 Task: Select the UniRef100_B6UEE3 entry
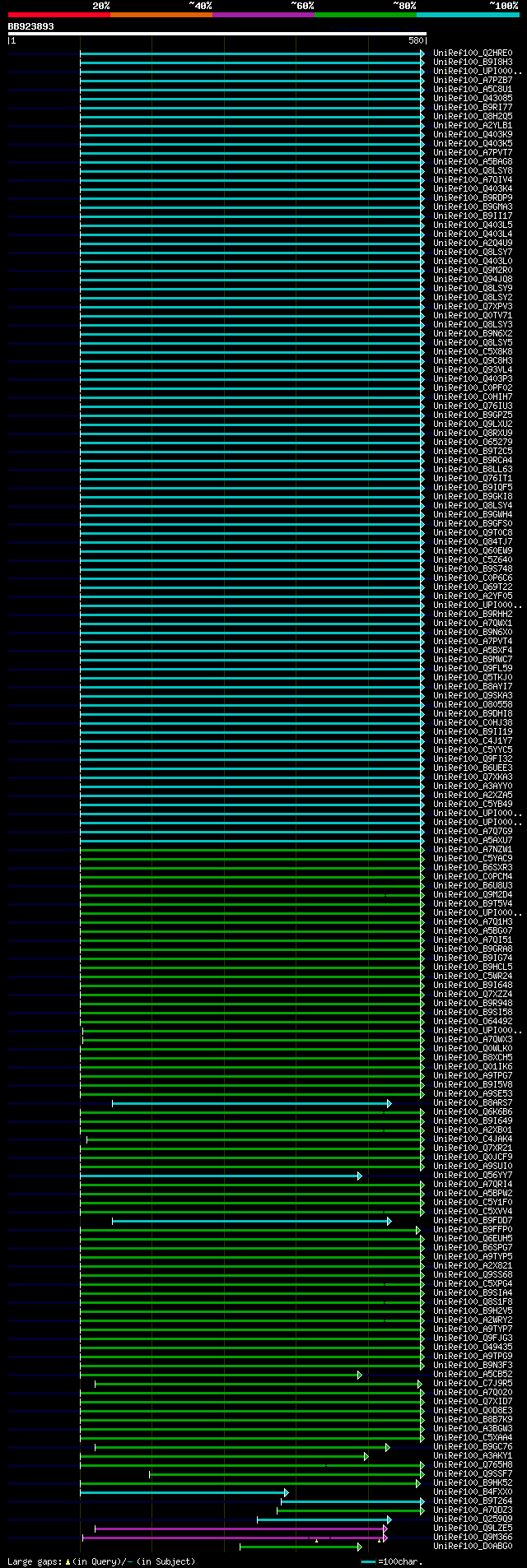pyautogui.click(x=473, y=768)
